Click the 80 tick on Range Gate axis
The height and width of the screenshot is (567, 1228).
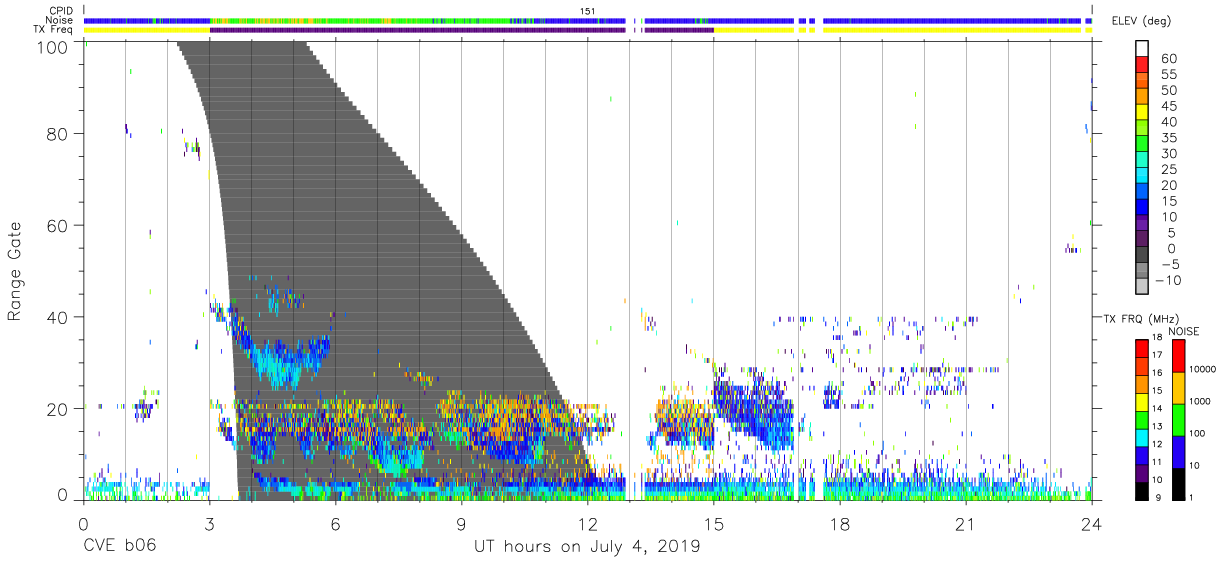59,133
